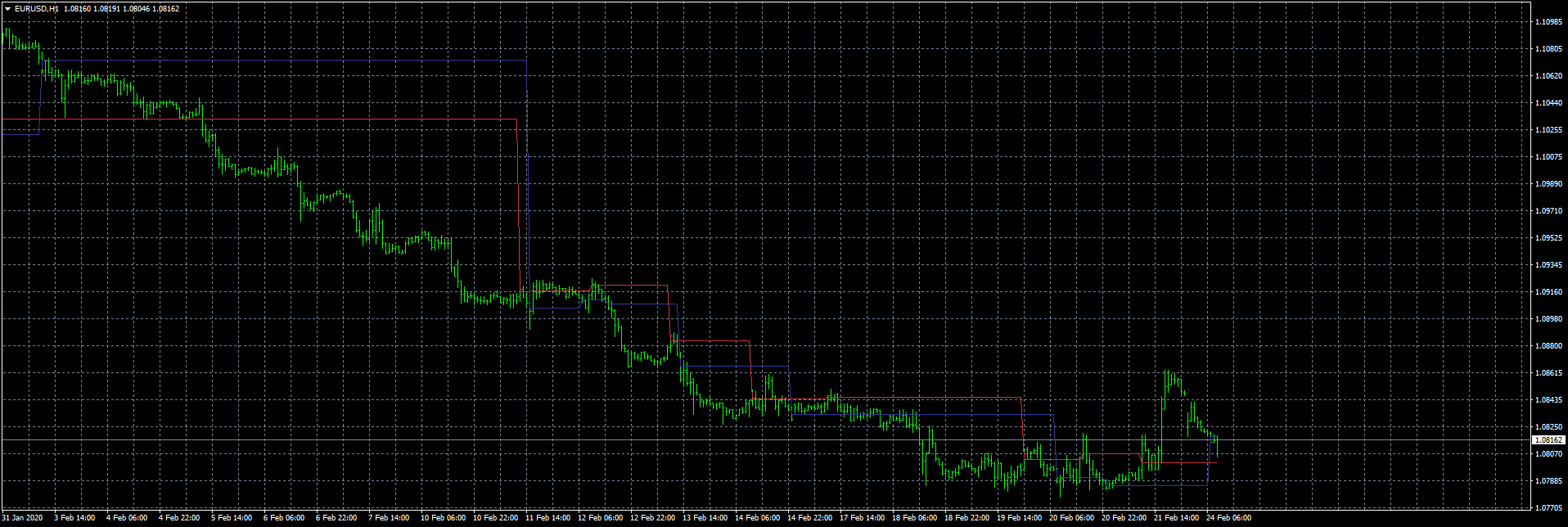Click the 20 Feb 22:00 time label
Viewport: 1568px width, 527px height.
[x=1124, y=518]
